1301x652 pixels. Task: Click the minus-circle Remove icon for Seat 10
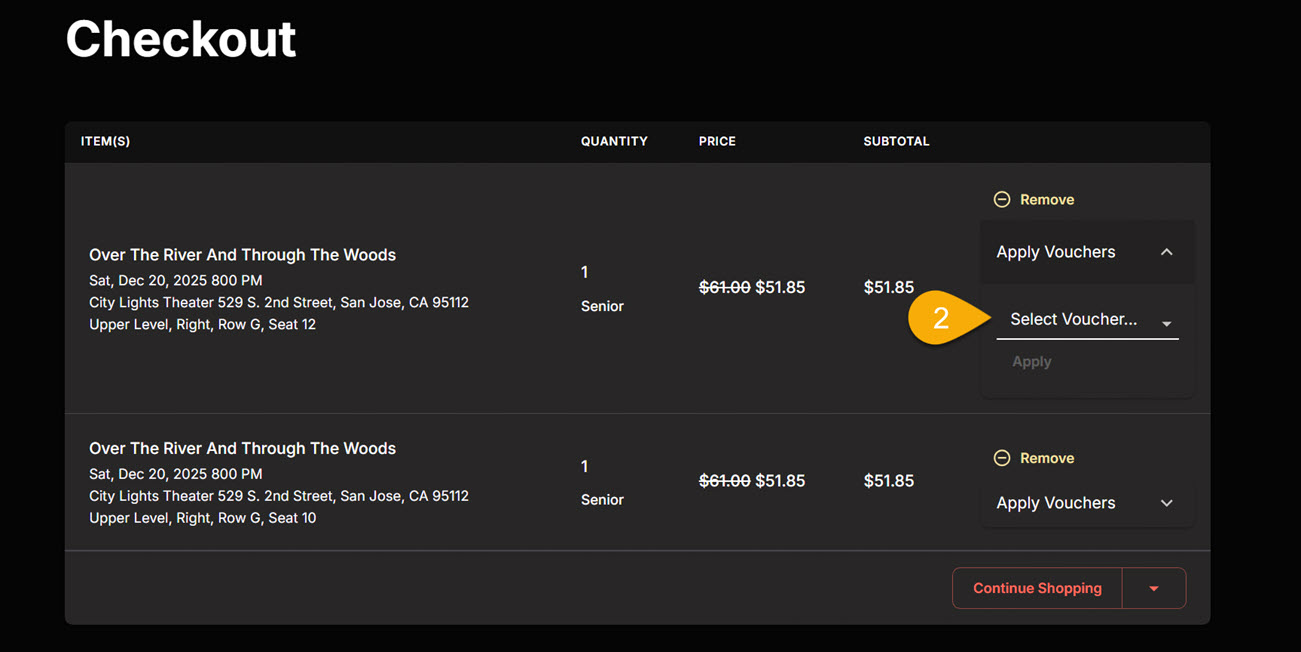(x=1001, y=458)
